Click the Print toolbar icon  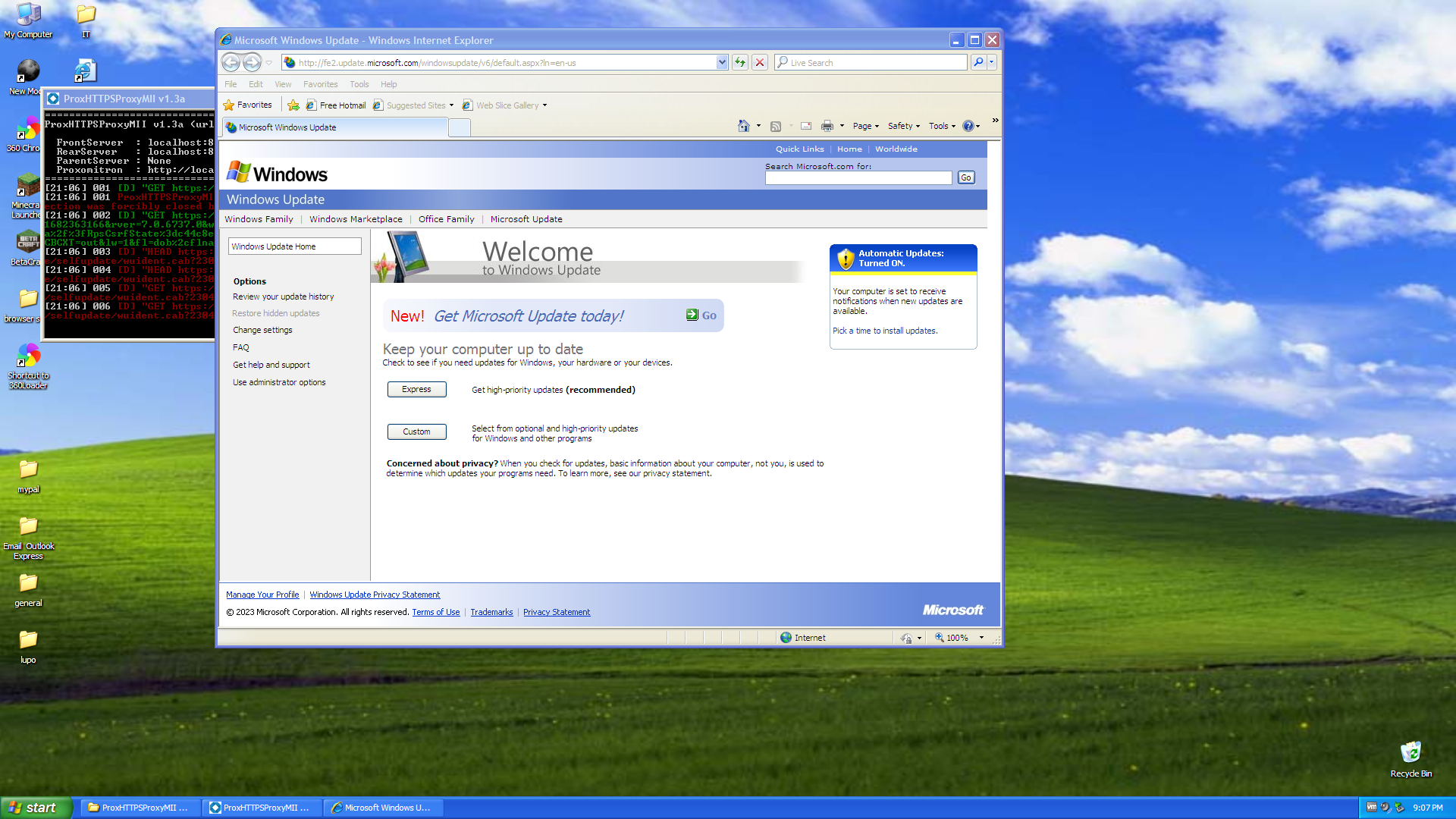click(827, 126)
